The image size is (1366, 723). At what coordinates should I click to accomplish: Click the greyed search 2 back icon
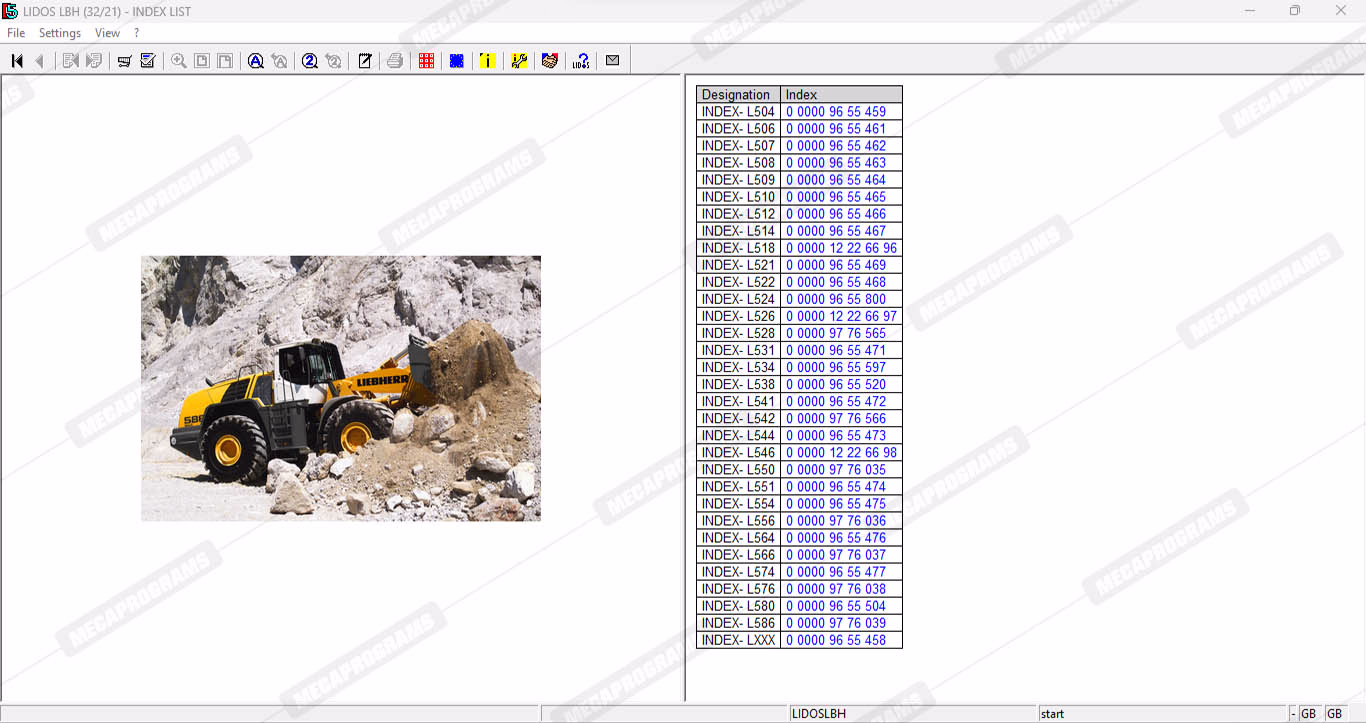(334, 61)
